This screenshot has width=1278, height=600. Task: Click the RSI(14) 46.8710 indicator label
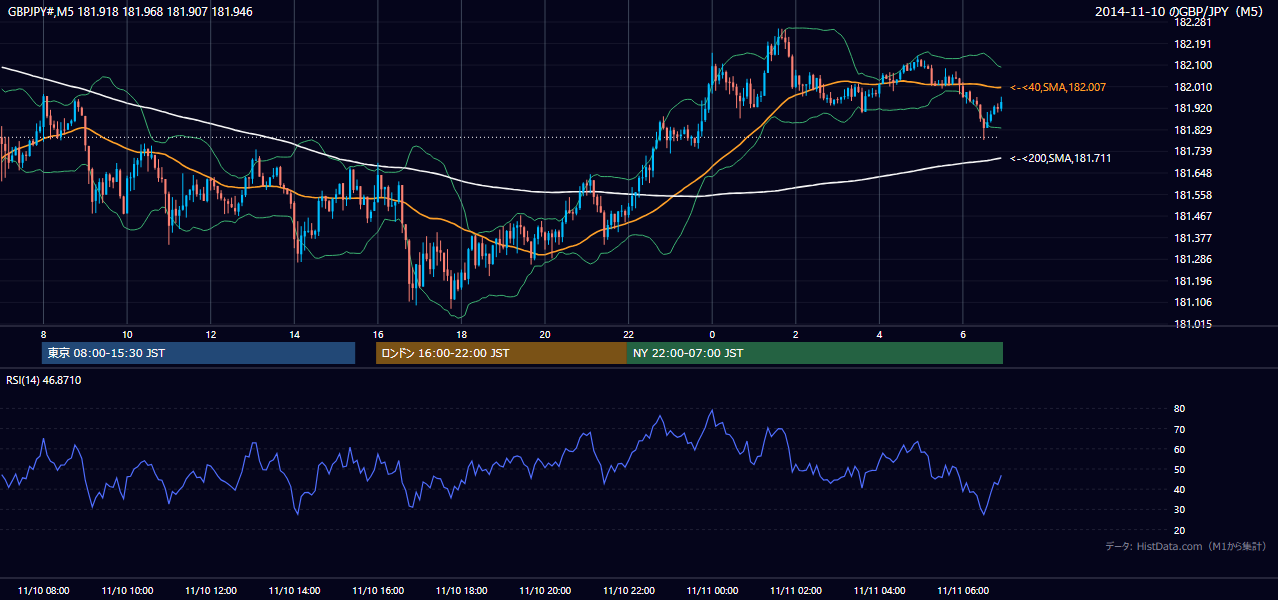44,380
